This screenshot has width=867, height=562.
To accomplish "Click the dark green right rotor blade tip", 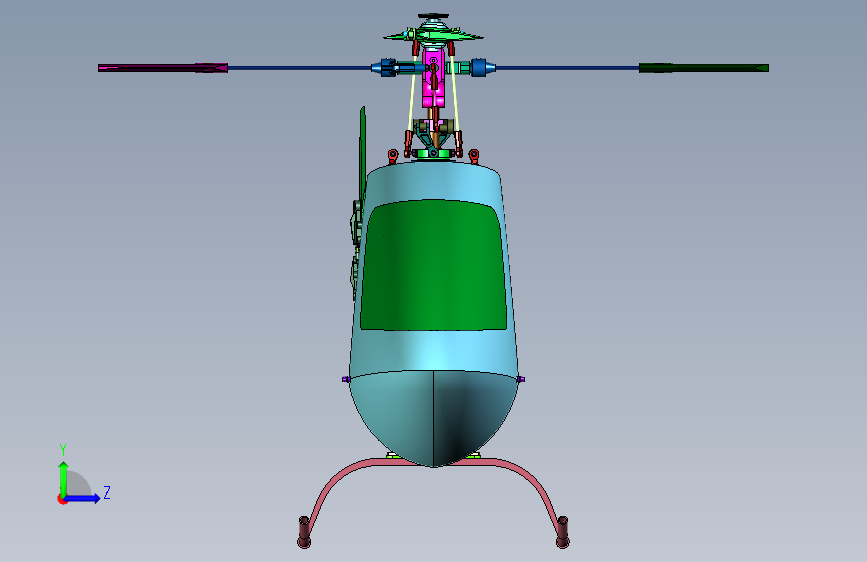I will click(x=703, y=67).
